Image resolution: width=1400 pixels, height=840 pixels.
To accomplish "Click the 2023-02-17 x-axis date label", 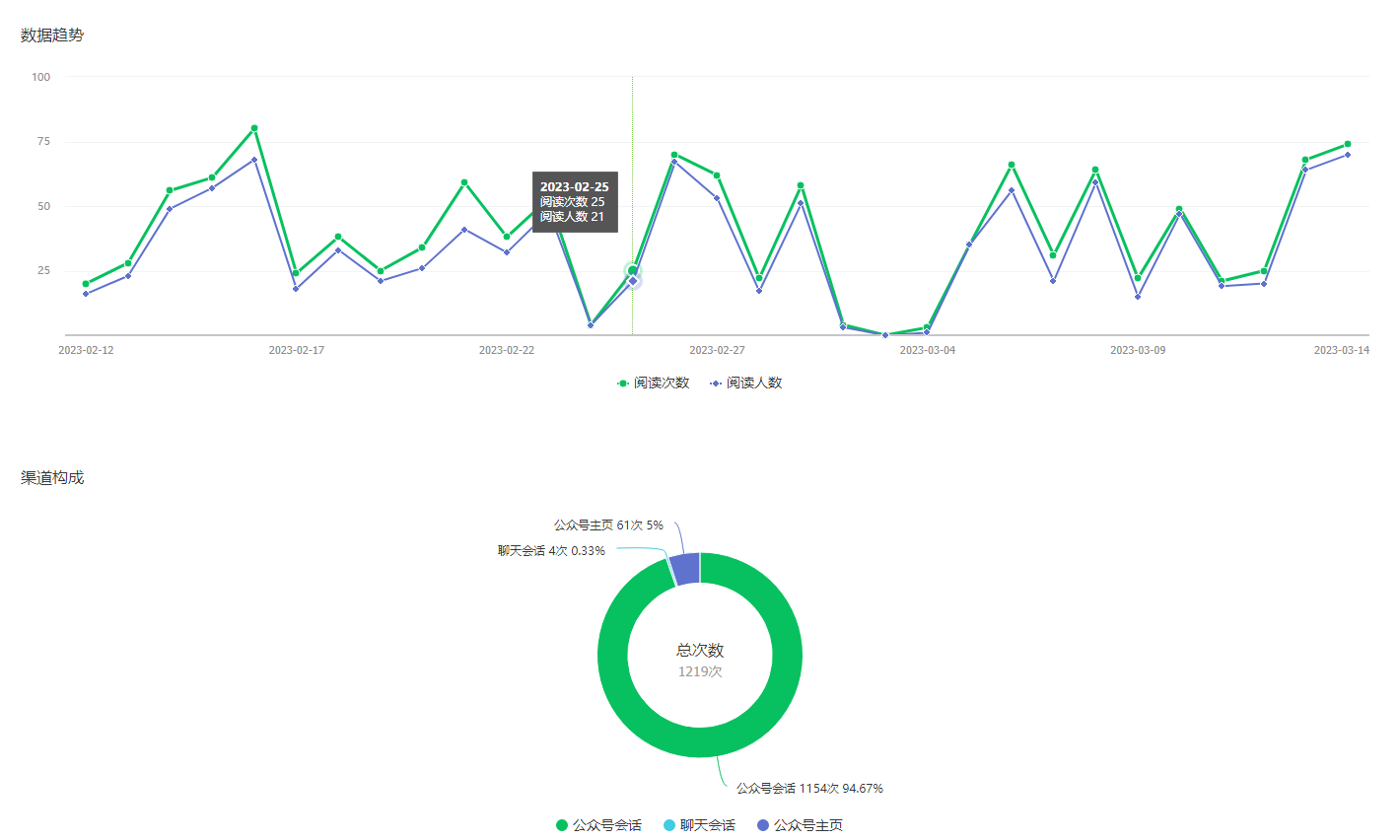I will [x=296, y=350].
